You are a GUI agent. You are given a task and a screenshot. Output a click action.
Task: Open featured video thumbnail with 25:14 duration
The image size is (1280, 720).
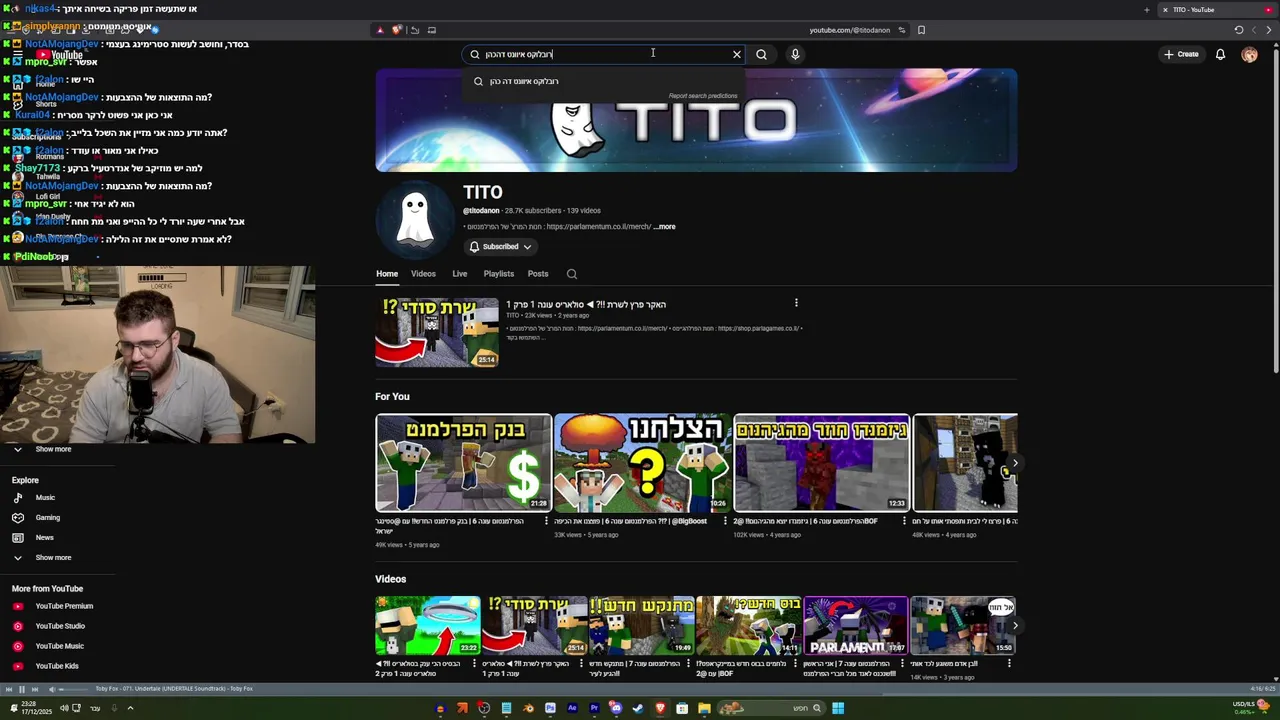[437, 332]
